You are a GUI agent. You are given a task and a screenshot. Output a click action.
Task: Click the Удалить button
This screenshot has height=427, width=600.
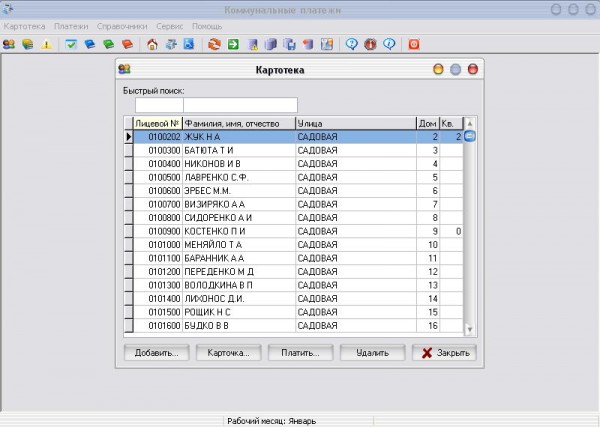[372, 353]
